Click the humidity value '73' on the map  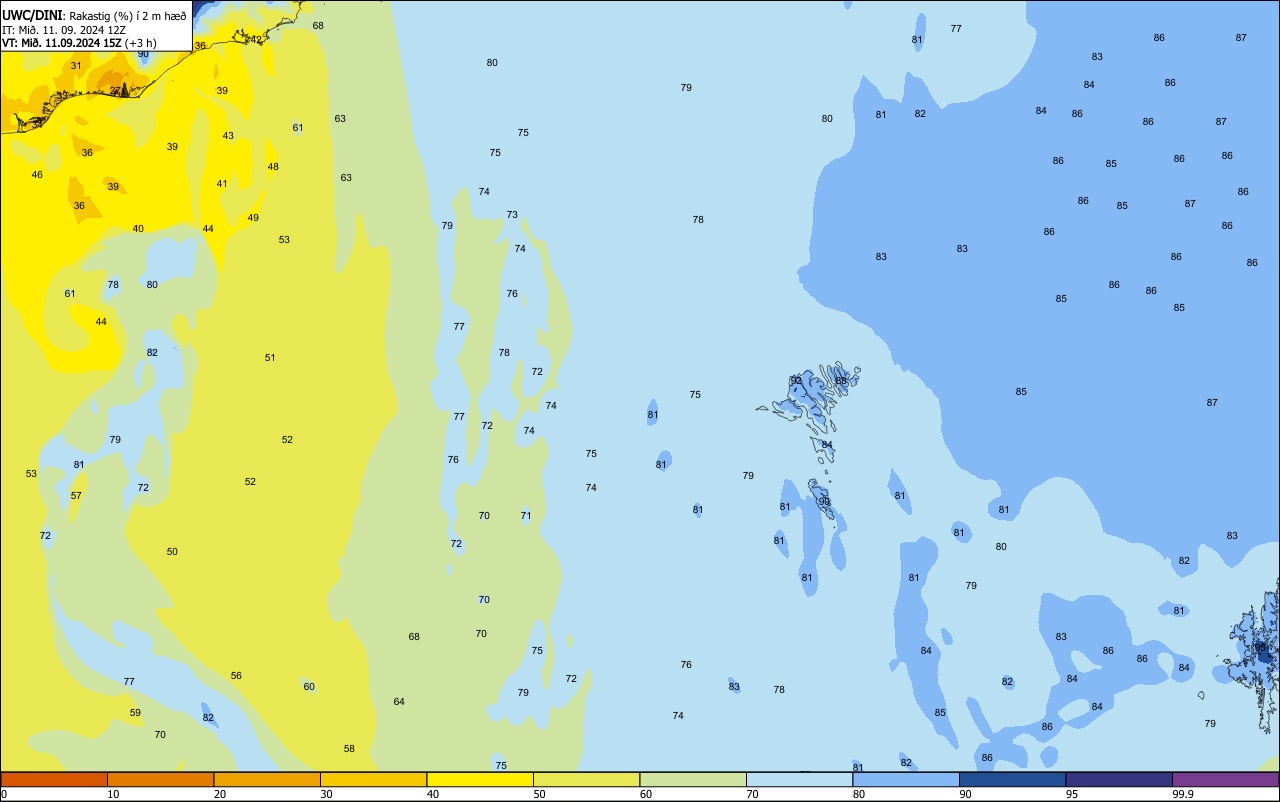(512, 215)
